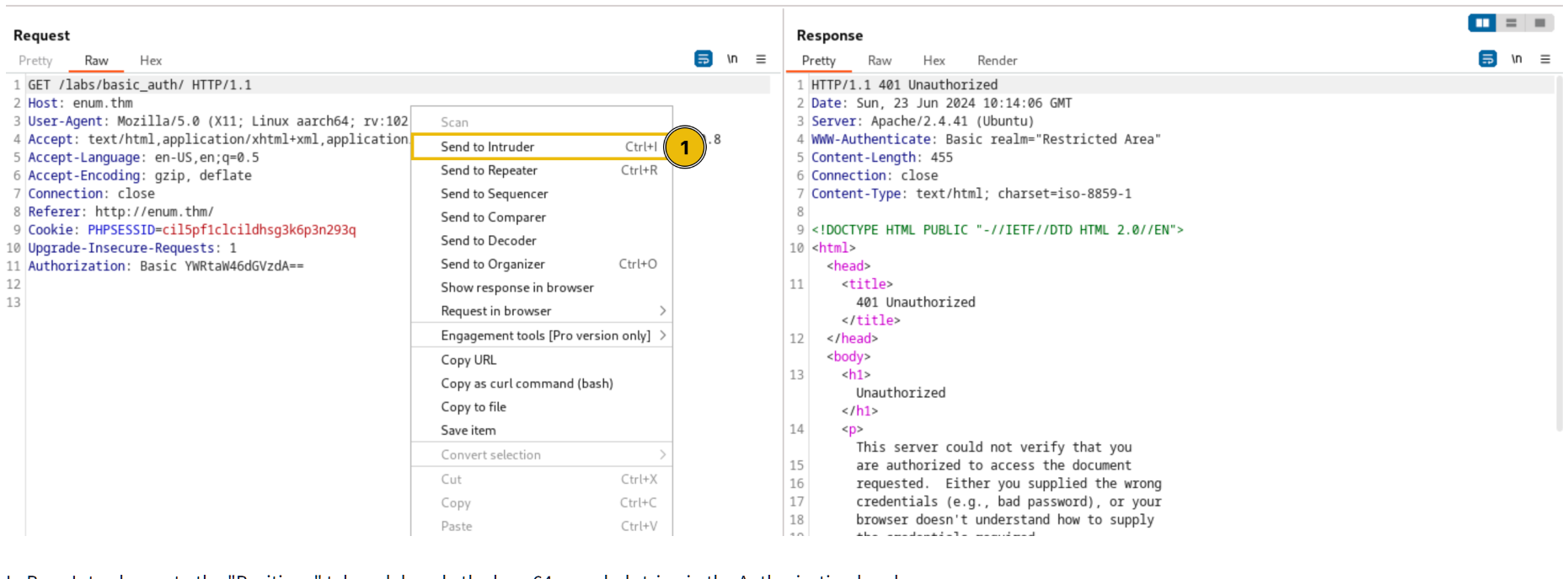Open the Response panel hamburger menu
Image resolution: width=1568 pixels, height=579 pixels.
(x=1545, y=59)
